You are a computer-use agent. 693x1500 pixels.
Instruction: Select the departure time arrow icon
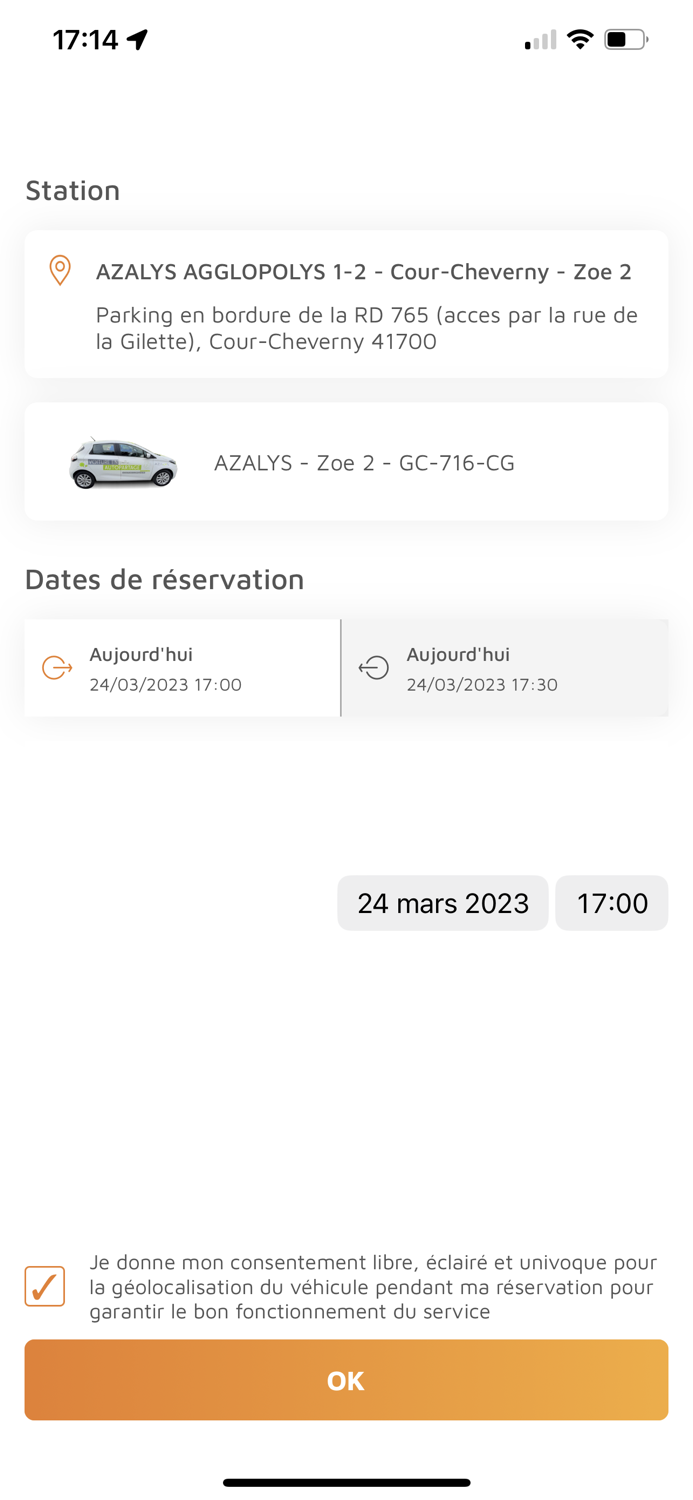click(55, 668)
